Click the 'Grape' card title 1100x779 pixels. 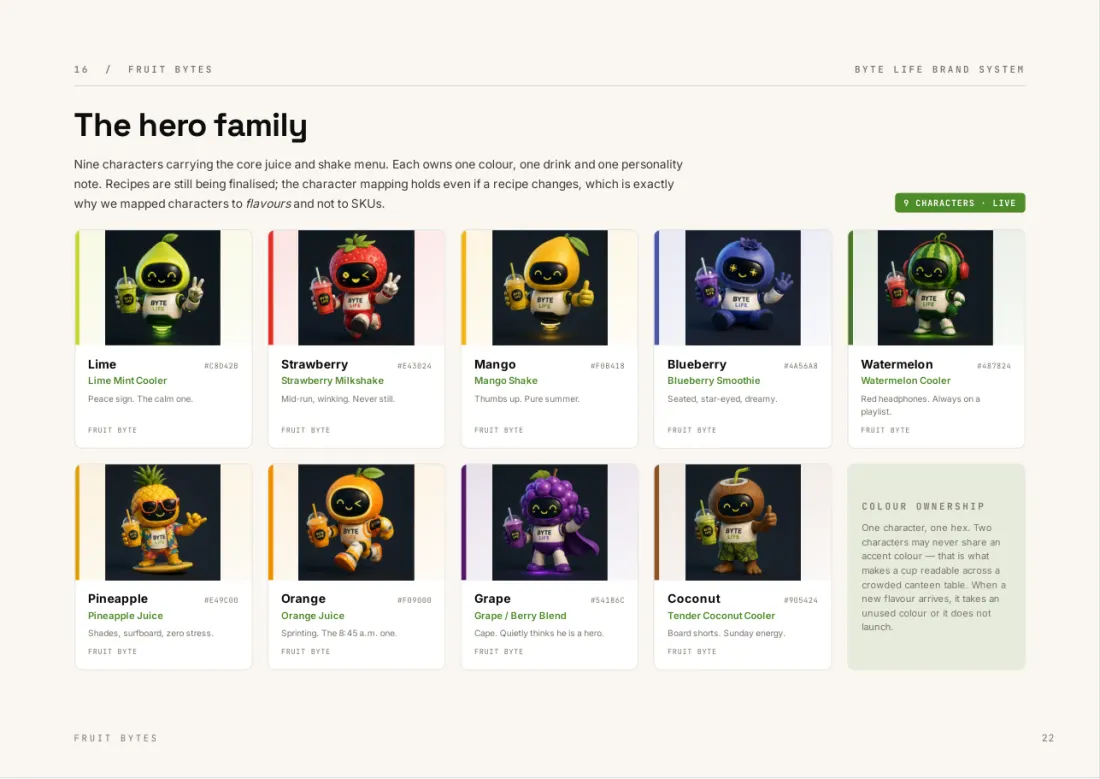click(492, 599)
